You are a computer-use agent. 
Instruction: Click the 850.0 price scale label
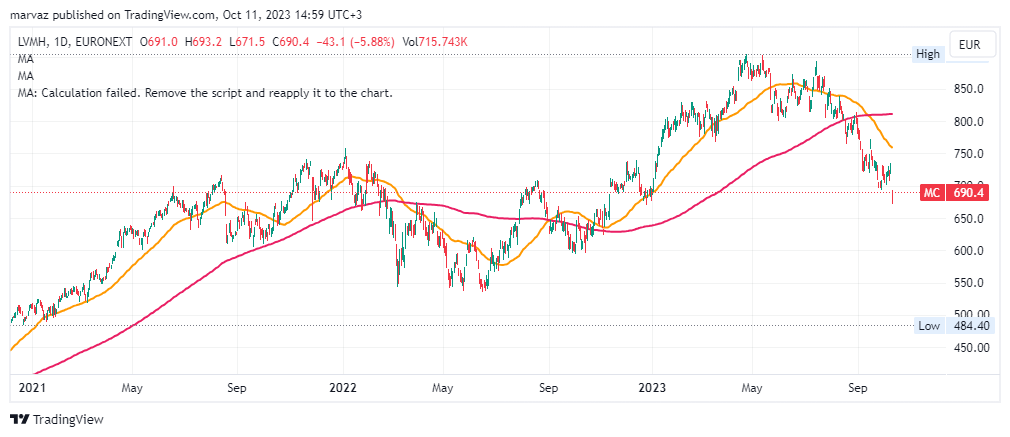(x=969, y=89)
